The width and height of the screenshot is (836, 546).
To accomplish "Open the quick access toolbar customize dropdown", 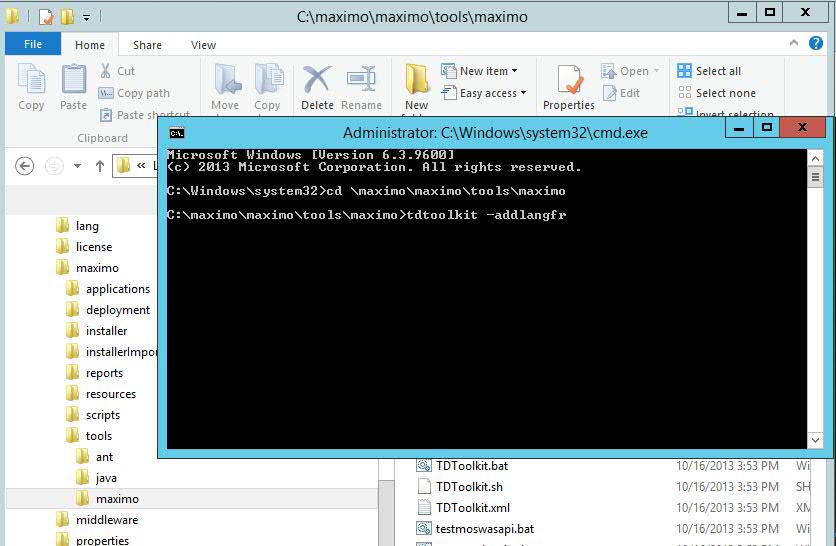I will (86, 18).
